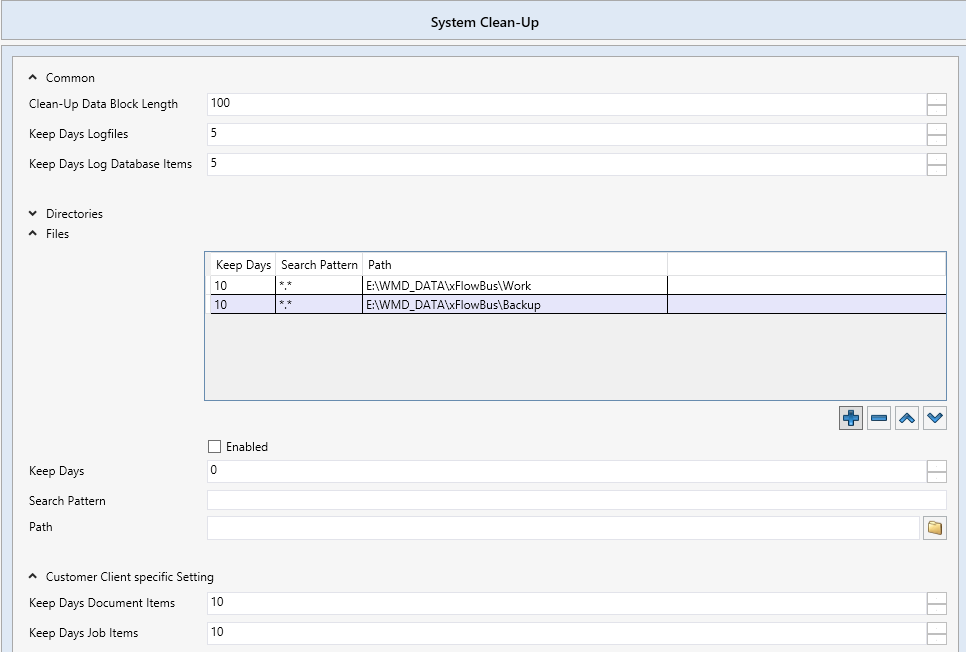Click into the Path text field

562,528
